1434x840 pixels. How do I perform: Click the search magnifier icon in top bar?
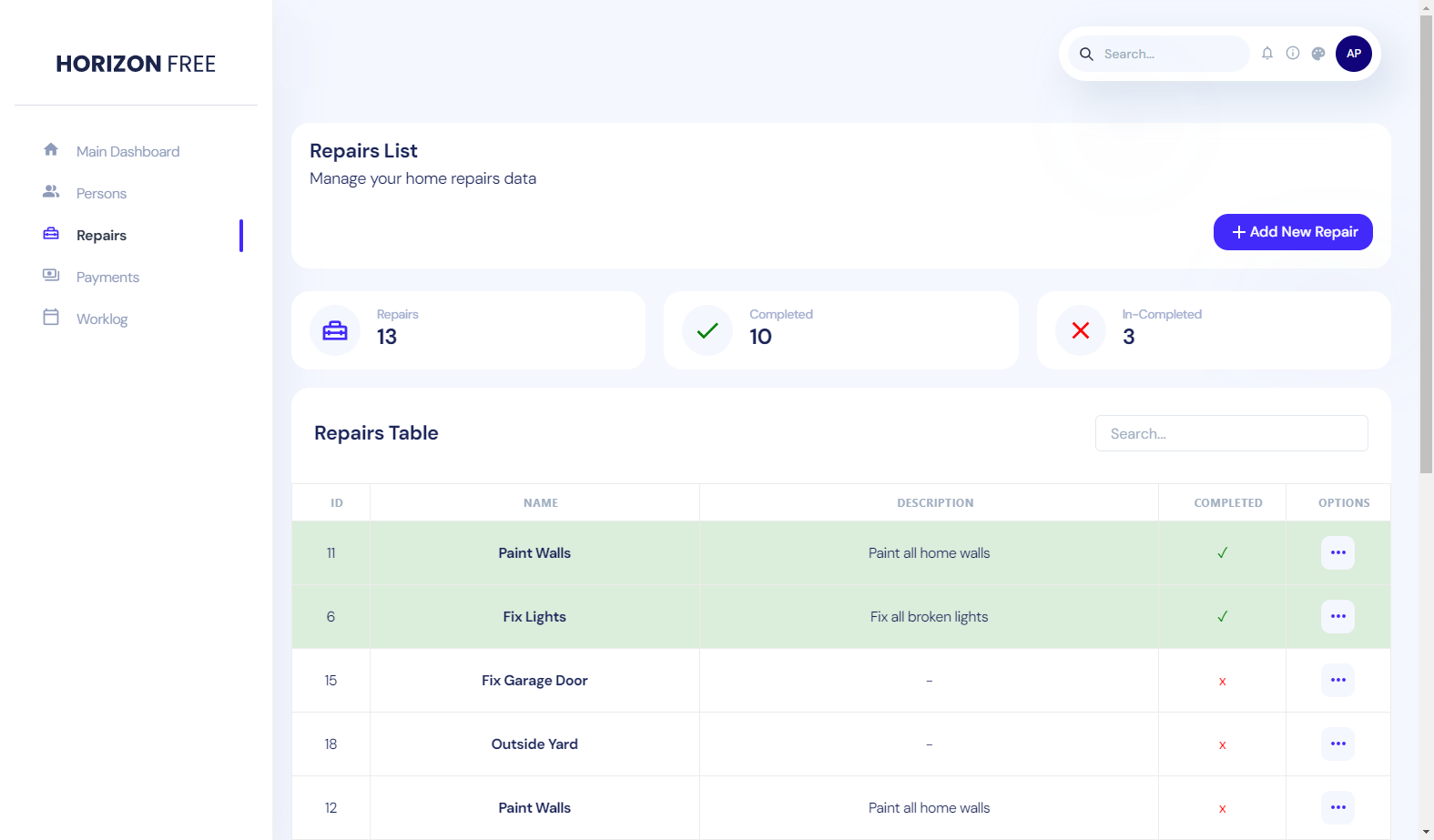pos(1086,54)
